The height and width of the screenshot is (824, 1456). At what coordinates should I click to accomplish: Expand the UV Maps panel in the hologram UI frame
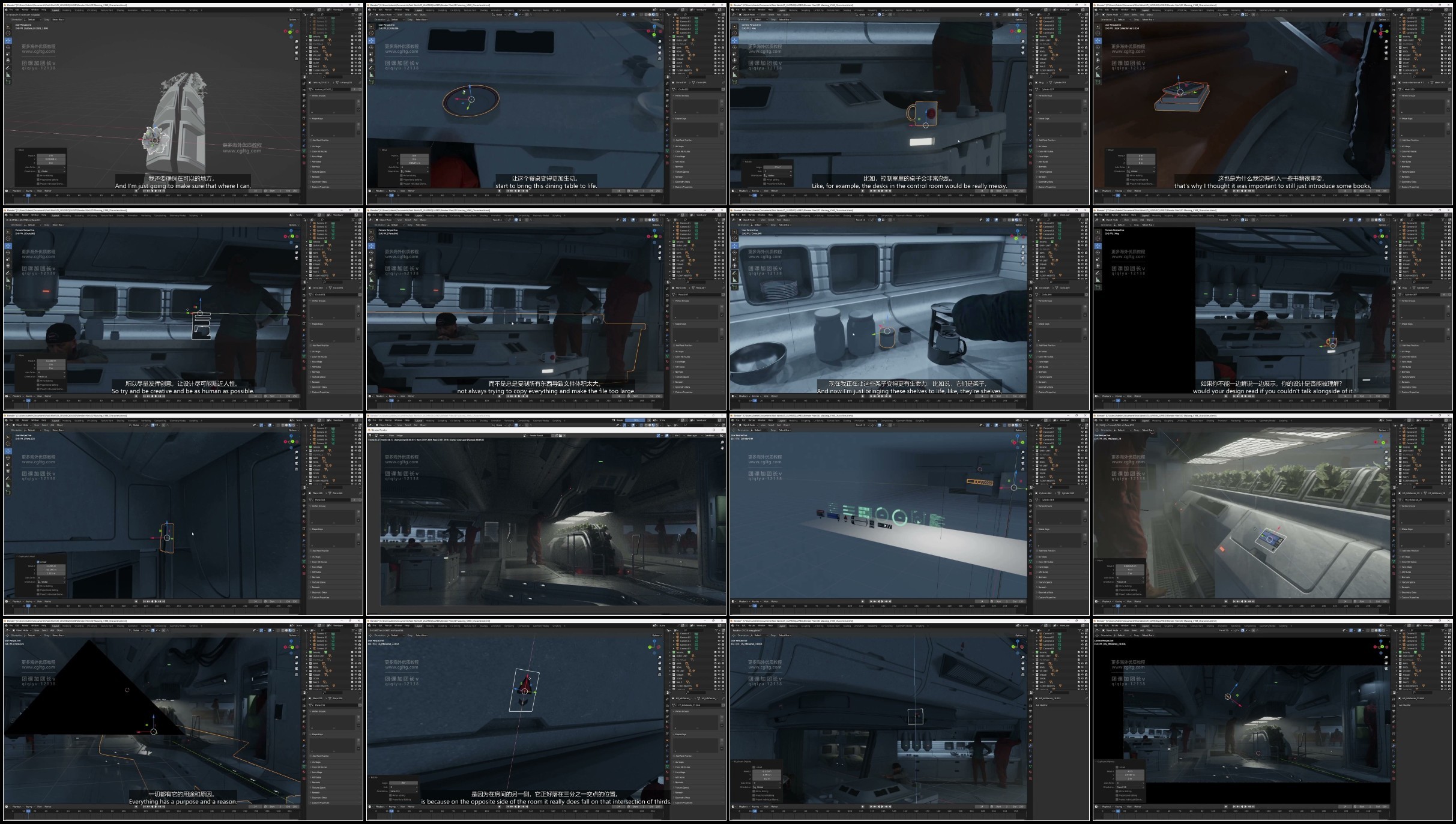tap(1044, 557)
